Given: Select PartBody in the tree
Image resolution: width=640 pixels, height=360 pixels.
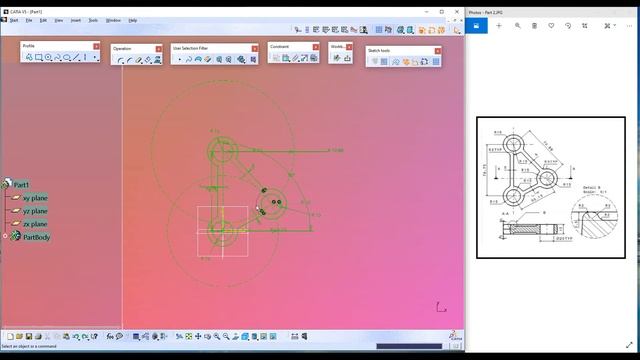Looking at the screenshot, I should [36, 237].
